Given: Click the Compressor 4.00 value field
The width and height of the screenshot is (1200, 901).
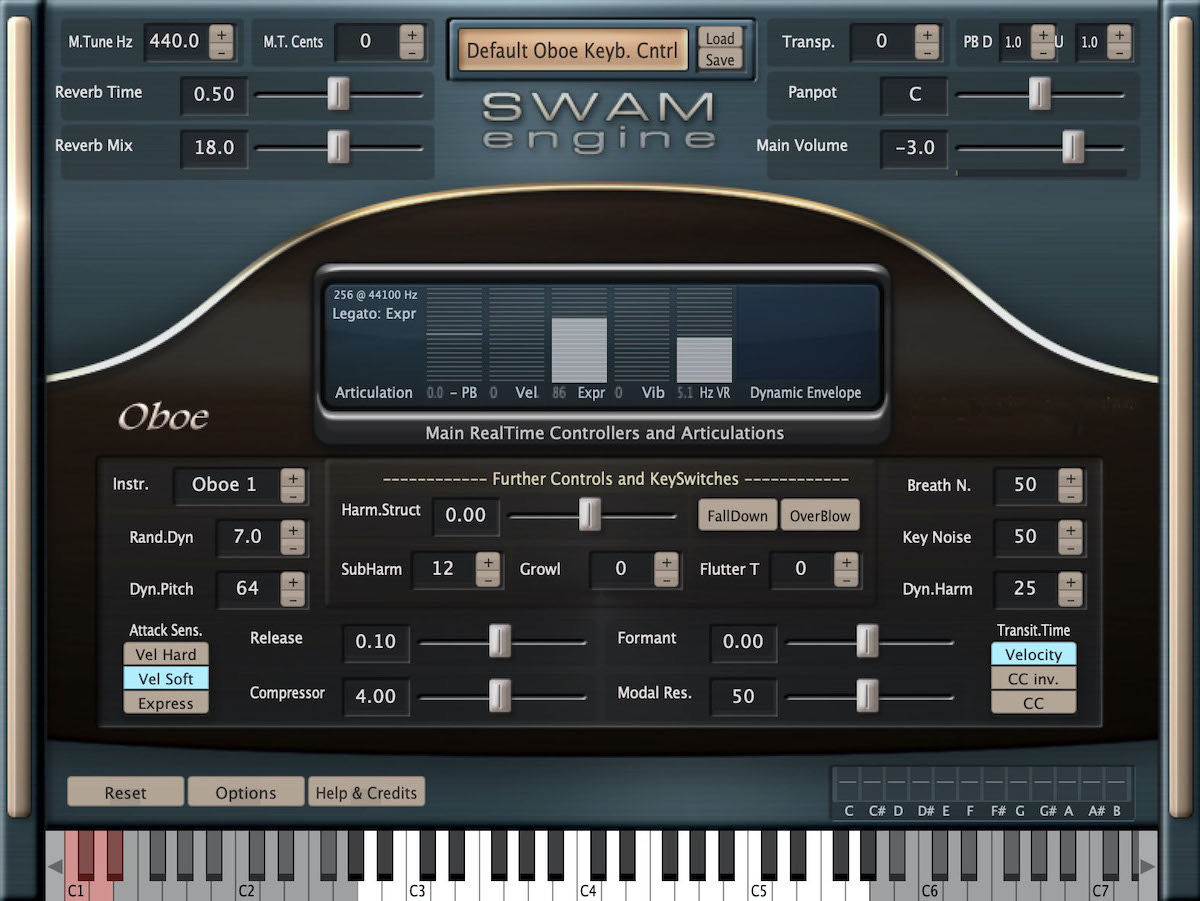Looking at the screenshot, I should [x=376, y=696].
